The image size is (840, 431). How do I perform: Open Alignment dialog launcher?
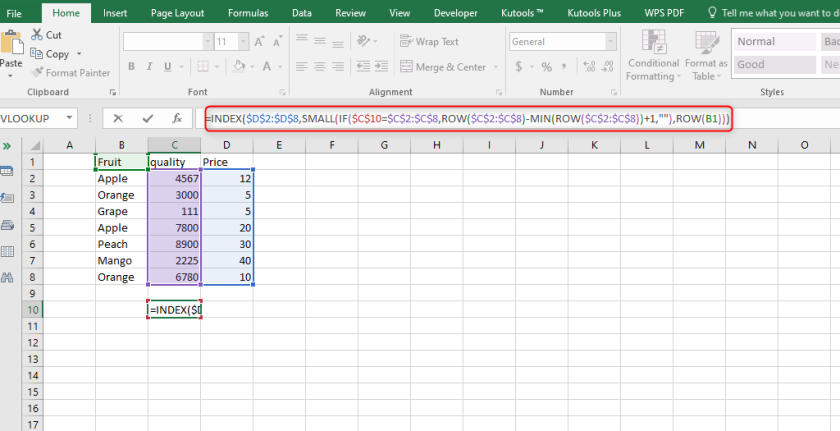pos(499,92)
